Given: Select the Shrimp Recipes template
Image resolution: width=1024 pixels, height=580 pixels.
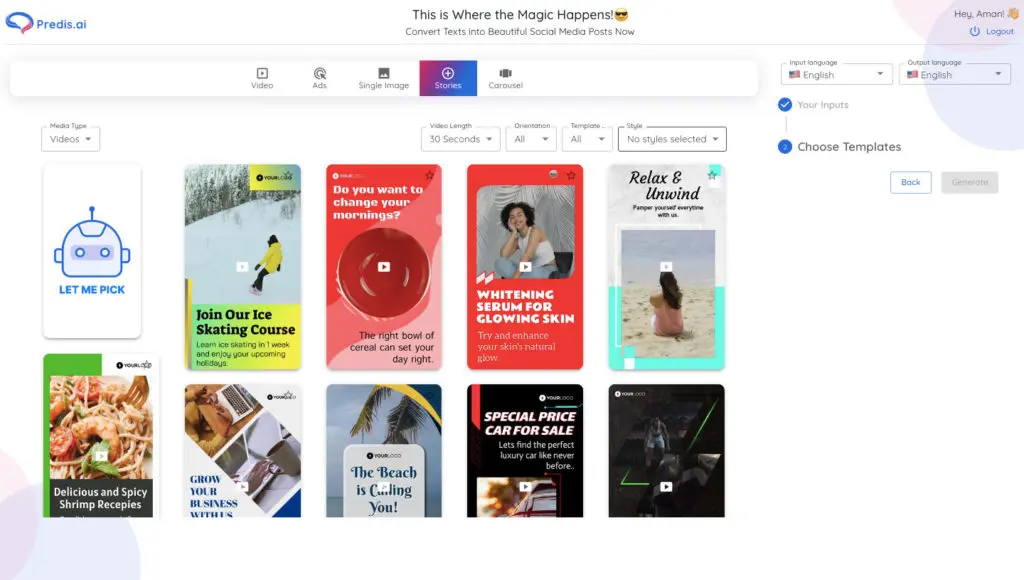Looking at the screenshot, I should pos(101,436).
